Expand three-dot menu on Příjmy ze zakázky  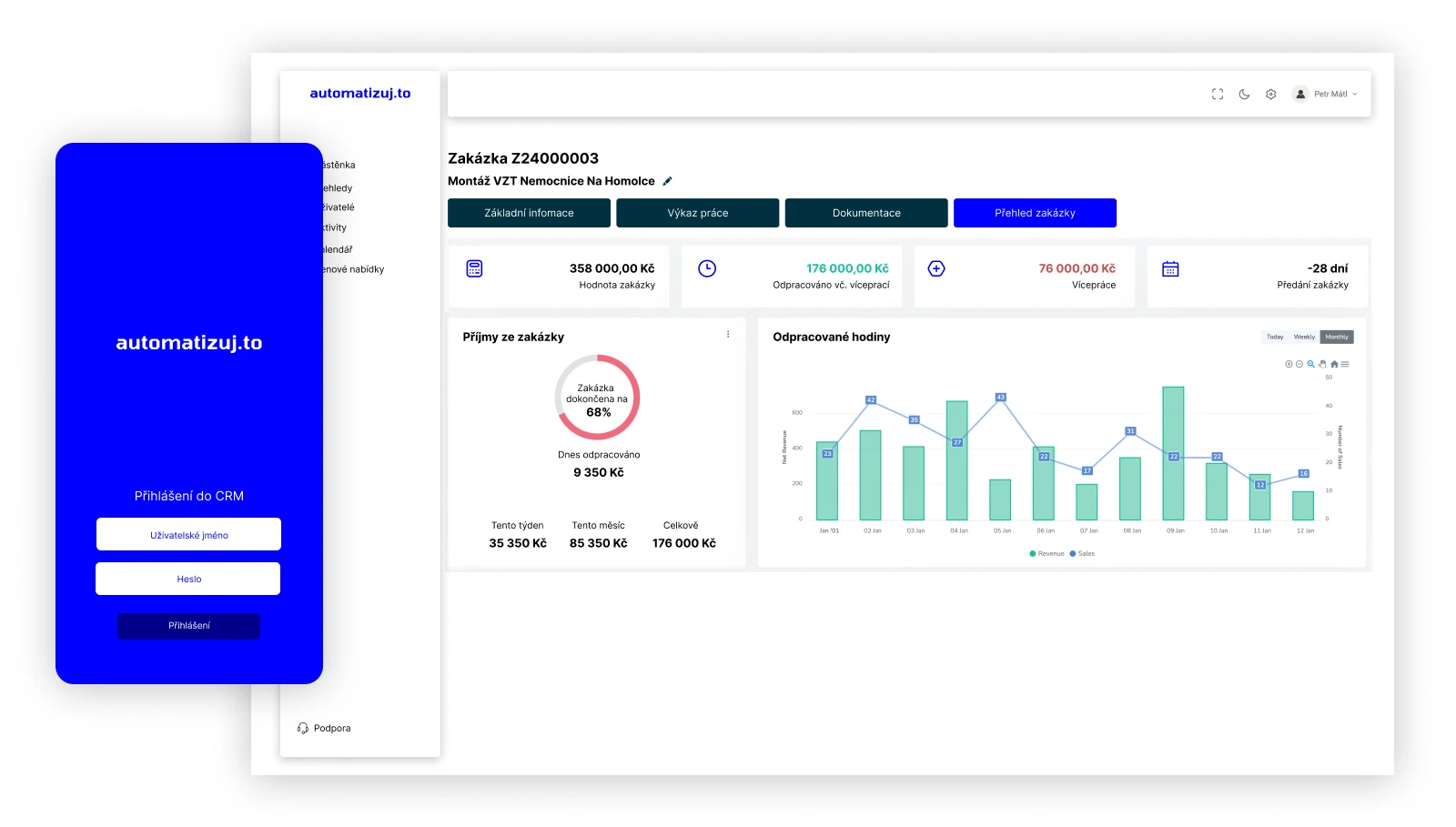pyautogui.click(x=728, y=335)
